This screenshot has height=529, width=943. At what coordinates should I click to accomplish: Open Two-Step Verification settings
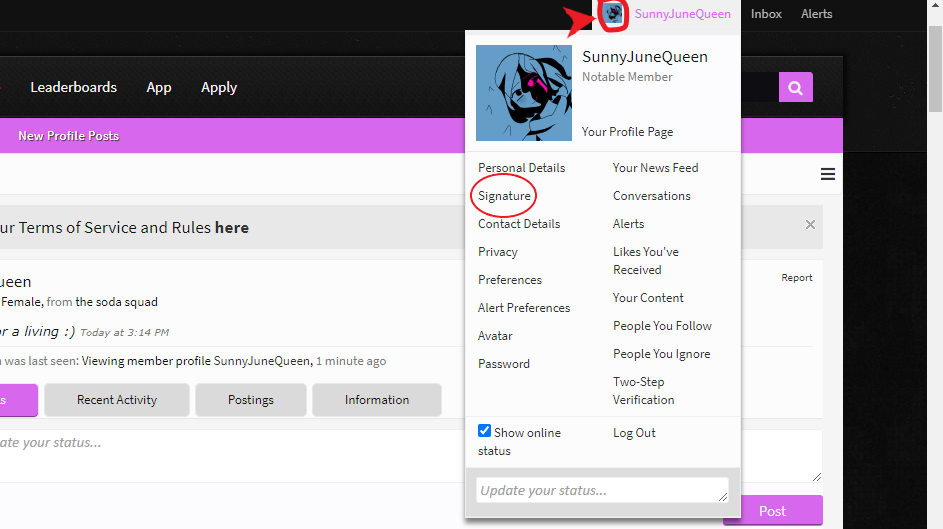point(644,391)
